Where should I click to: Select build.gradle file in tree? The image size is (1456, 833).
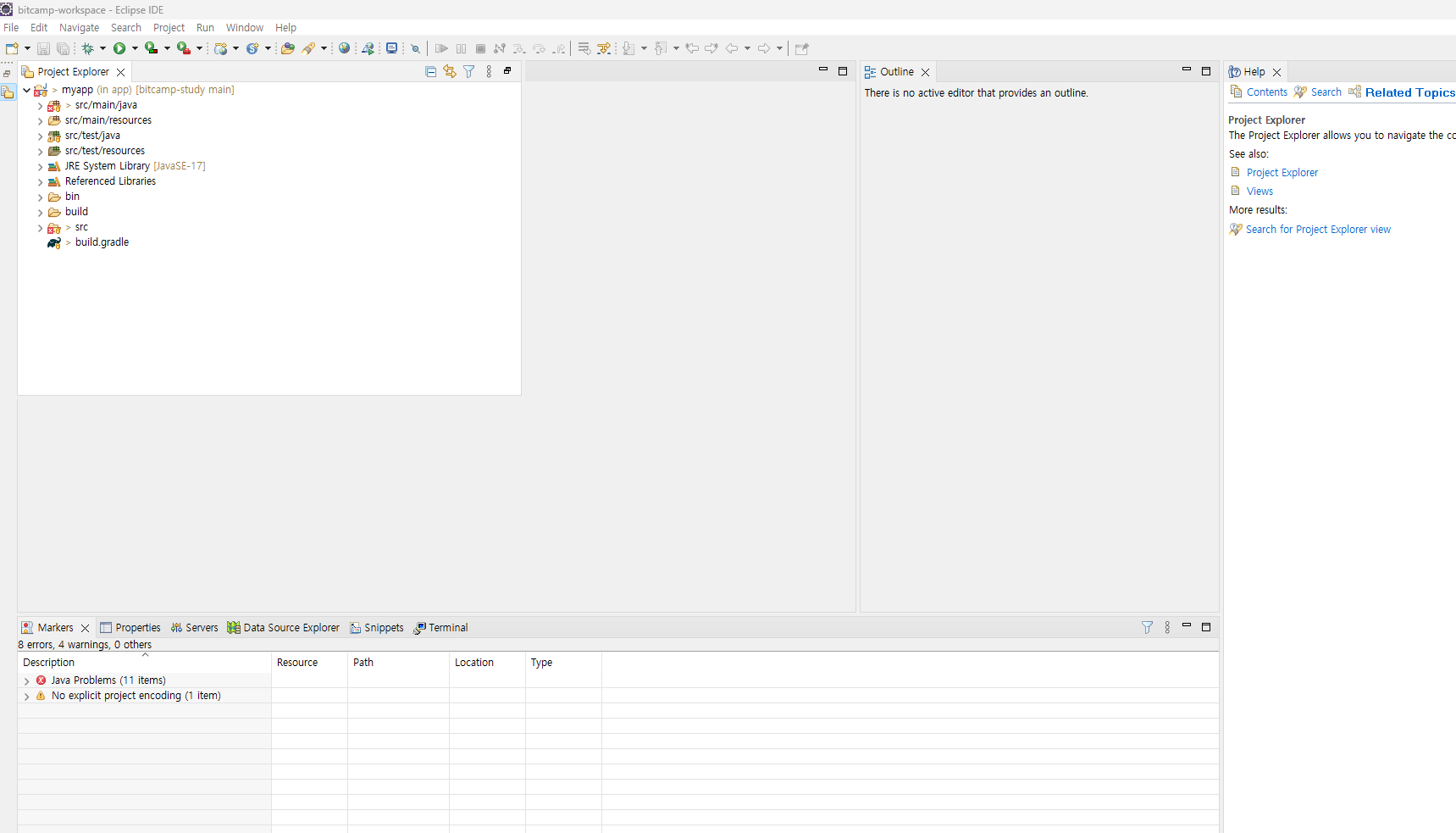tap(102, 242)
